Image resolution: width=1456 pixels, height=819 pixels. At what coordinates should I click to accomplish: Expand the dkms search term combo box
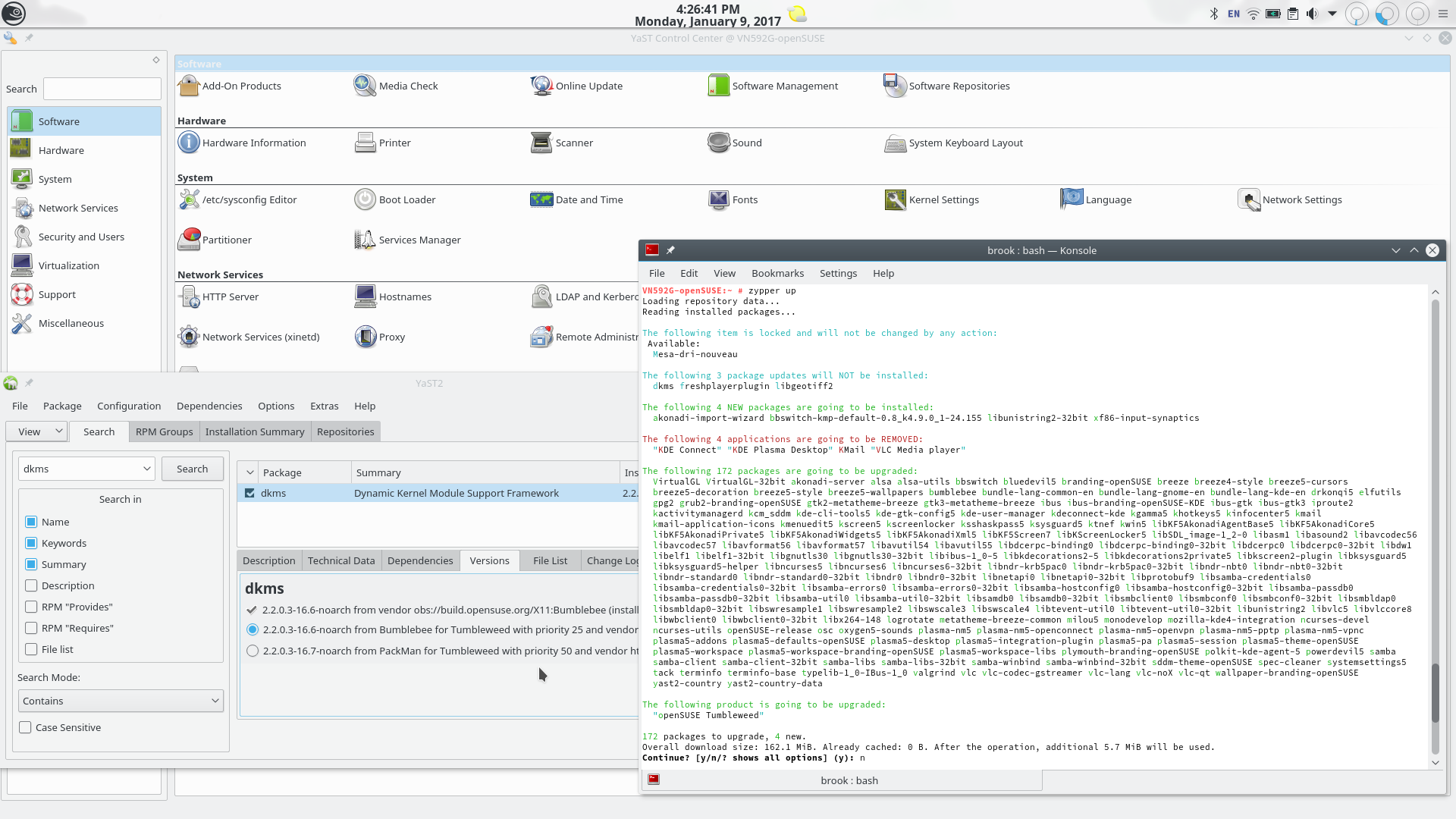pyautogui.click(x=146, y=469)
